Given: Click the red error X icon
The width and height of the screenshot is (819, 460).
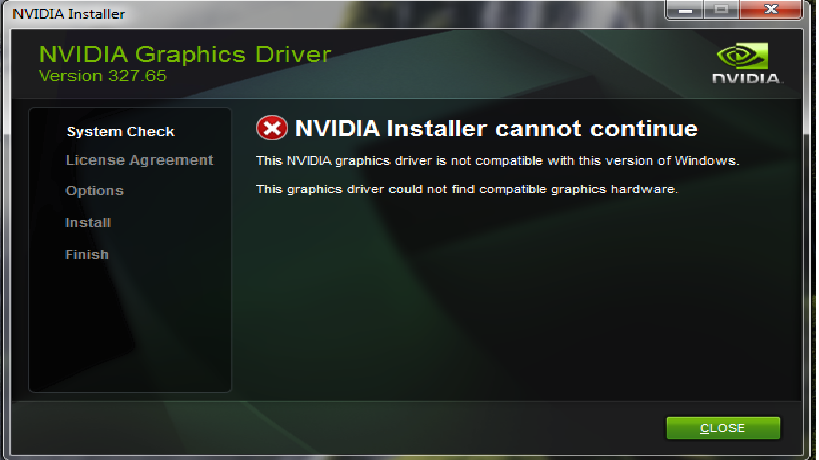Looking at the screenshot, I should (272, 128).
